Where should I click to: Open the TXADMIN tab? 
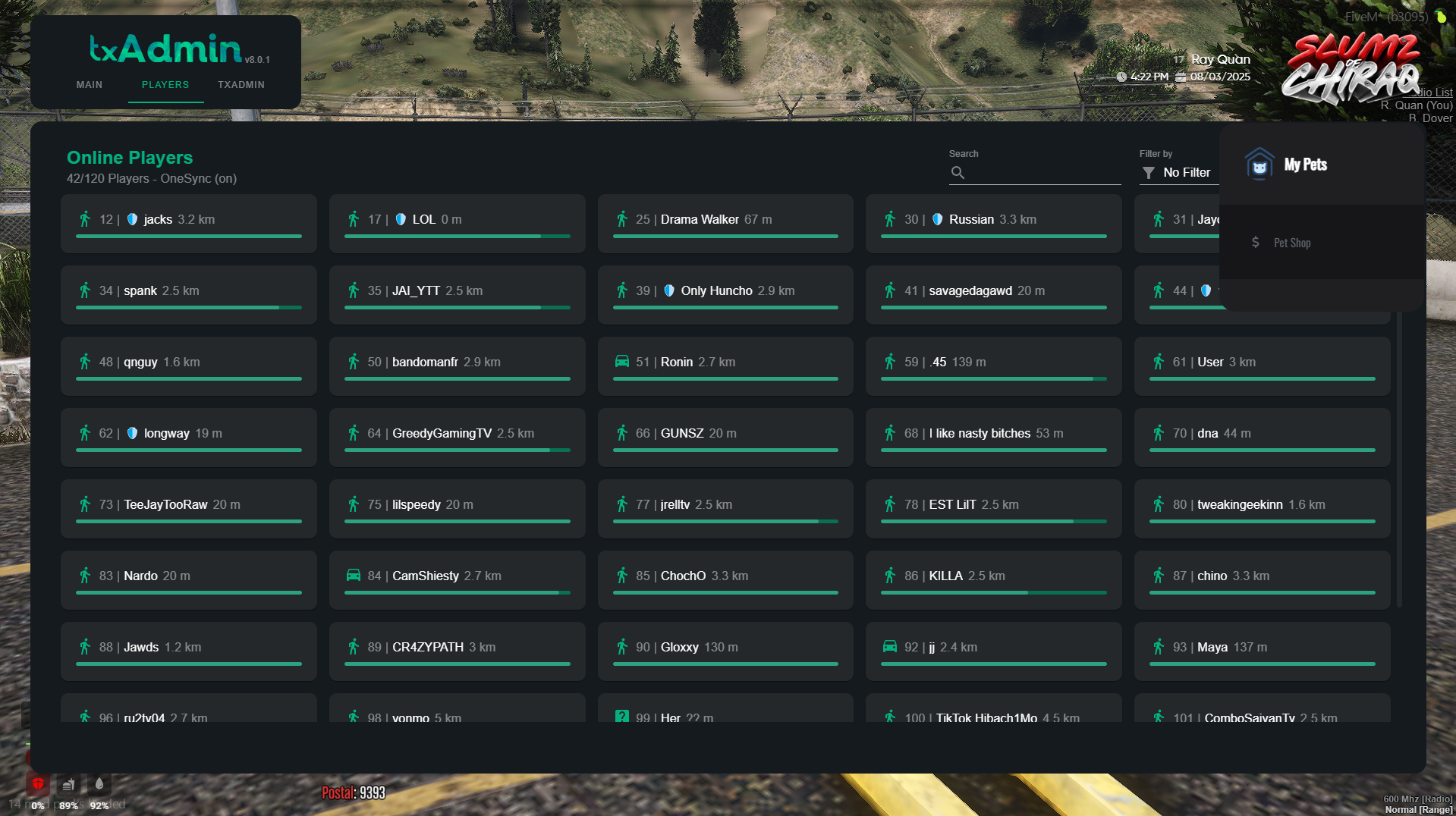(x=241, y=85)
